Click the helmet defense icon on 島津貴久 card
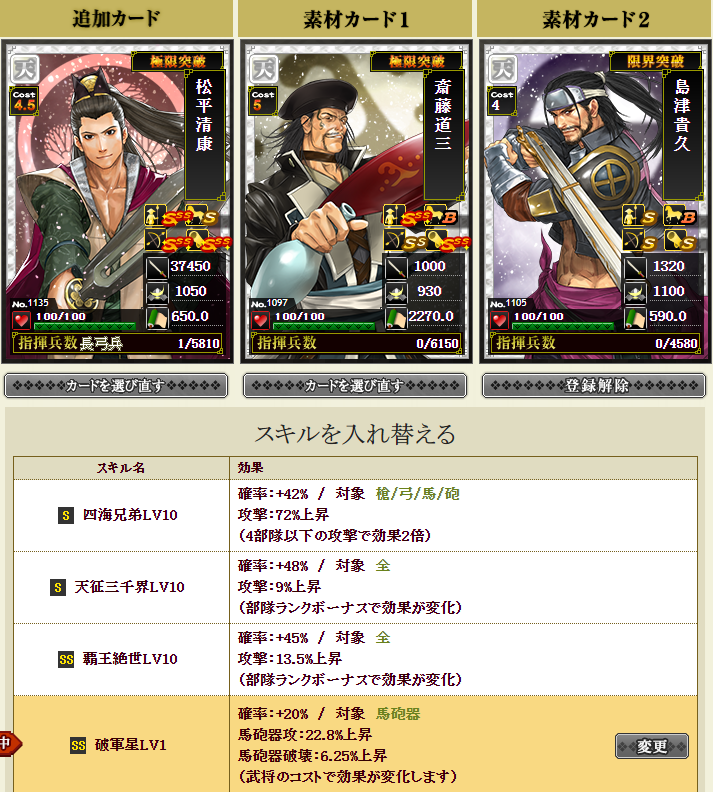 (635, 292)
